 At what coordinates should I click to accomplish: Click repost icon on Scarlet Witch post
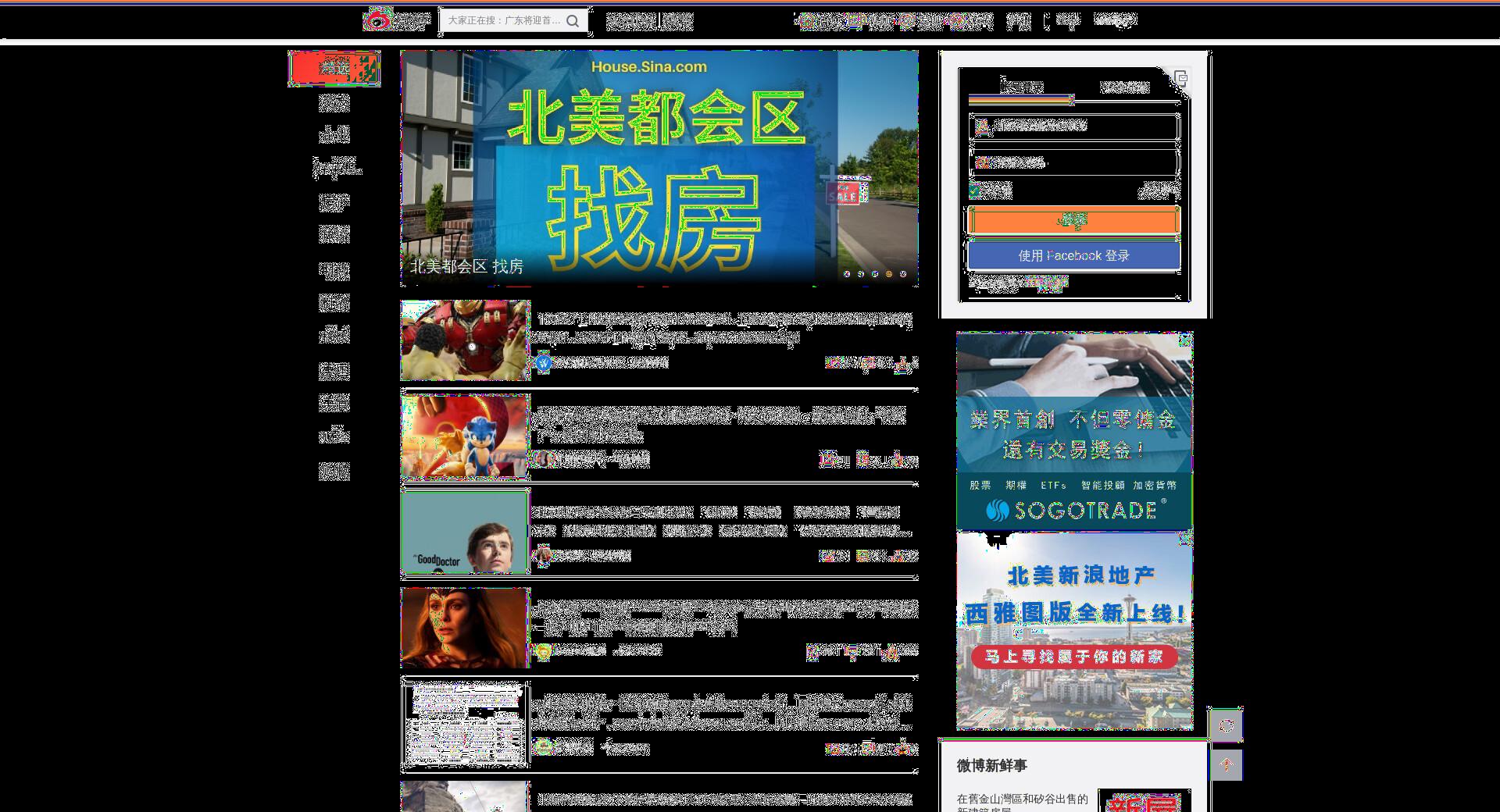coord(812,650)
